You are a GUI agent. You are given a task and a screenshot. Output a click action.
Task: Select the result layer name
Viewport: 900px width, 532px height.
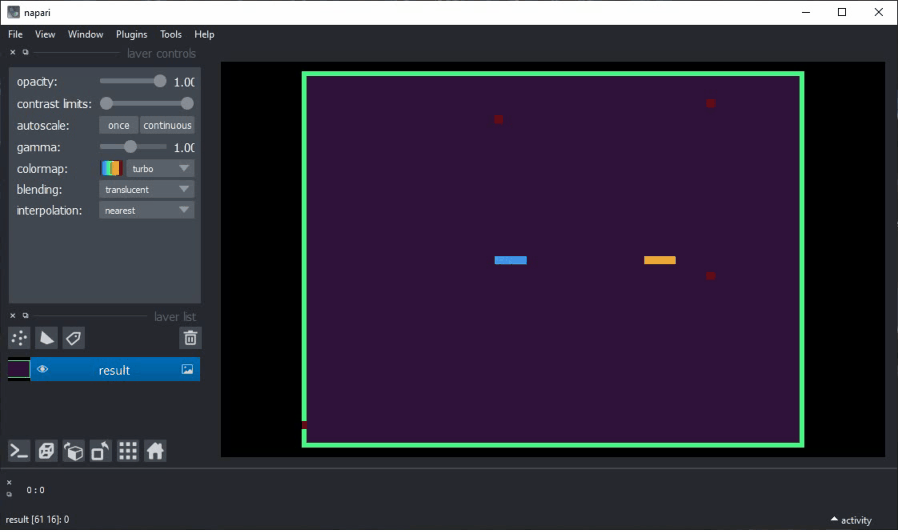pos(114,370)
